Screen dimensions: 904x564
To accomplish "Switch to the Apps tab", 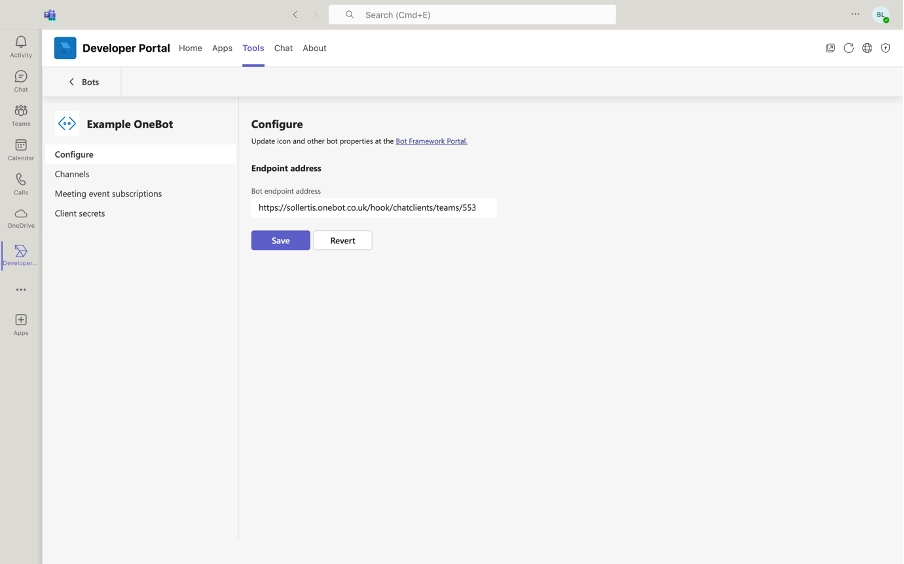I will tap(222, 48).
